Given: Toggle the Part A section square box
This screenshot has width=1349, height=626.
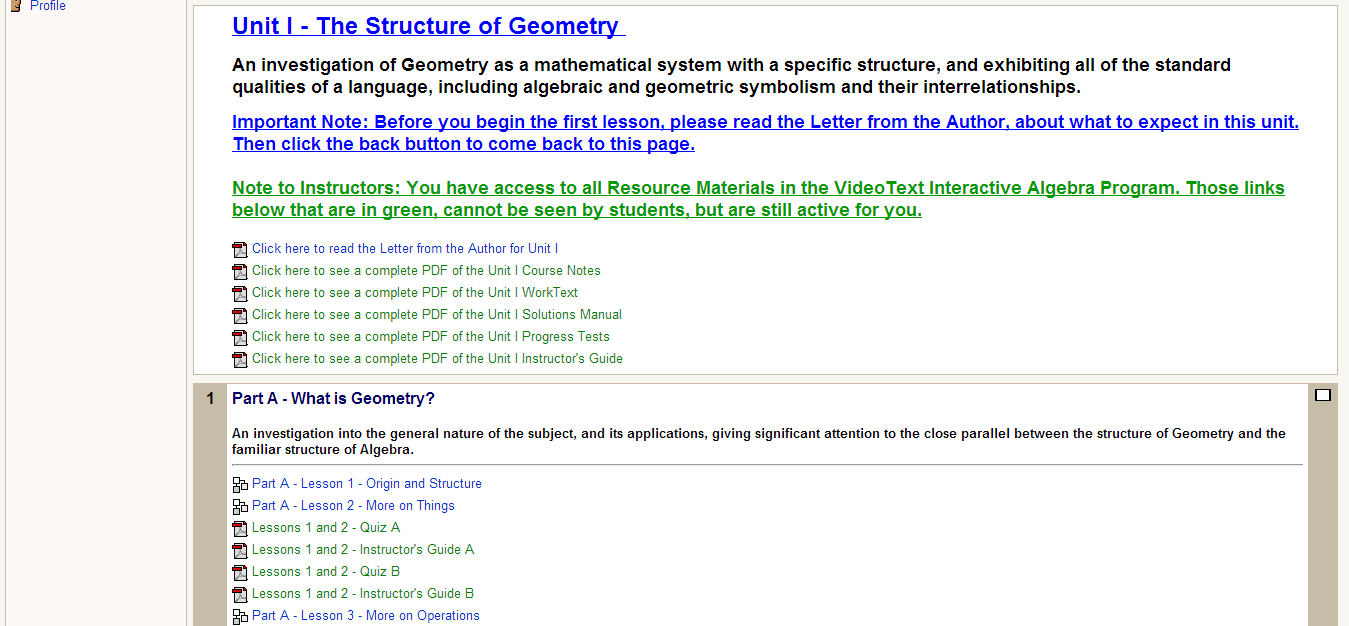Looking at the screenshot, I should (1323, 395).
